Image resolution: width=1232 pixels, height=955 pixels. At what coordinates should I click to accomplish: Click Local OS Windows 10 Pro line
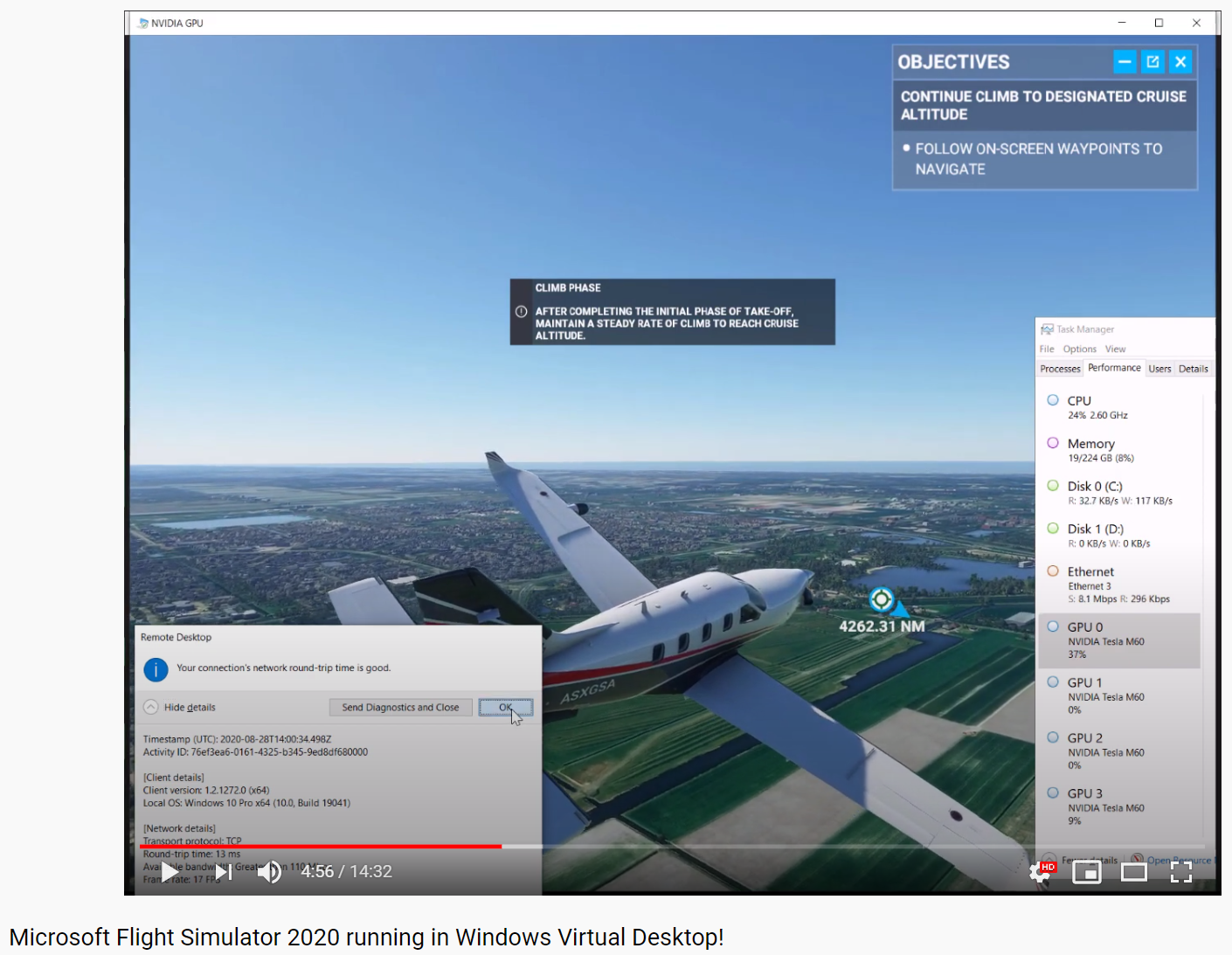tap(246, 803)
